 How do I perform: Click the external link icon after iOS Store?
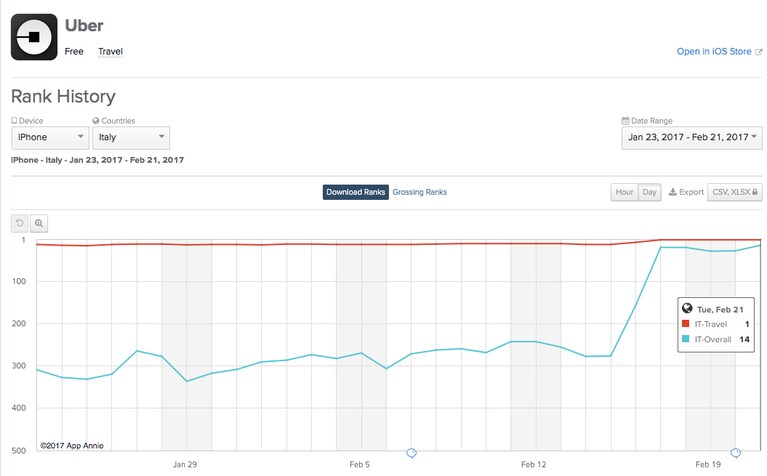point(759,52)
